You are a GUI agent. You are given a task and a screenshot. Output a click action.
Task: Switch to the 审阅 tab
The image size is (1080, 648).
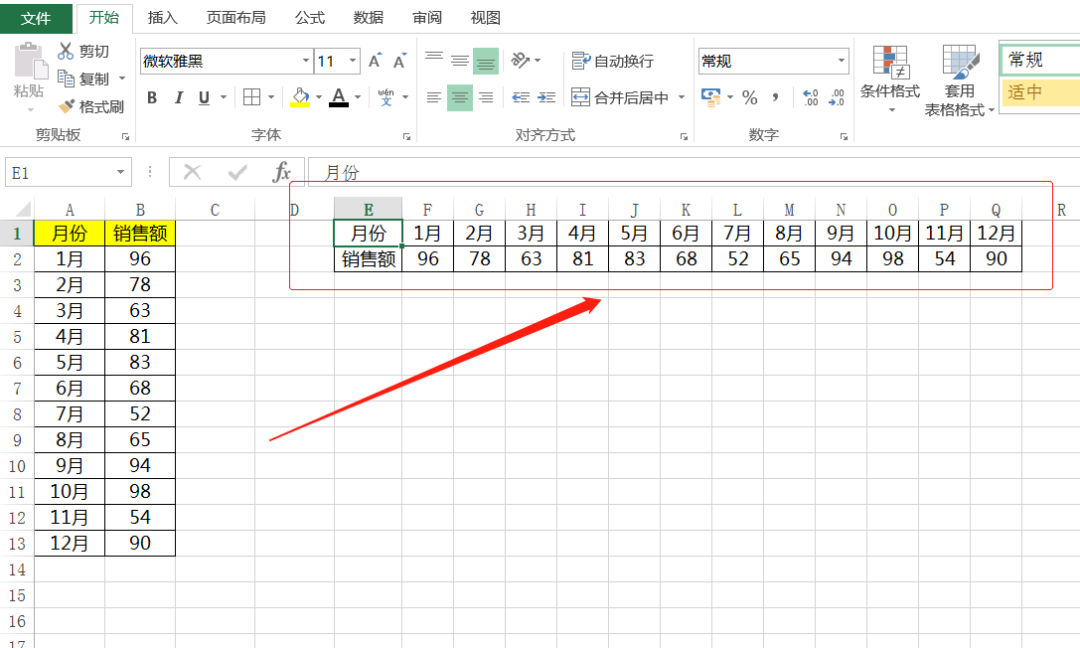click(x=427, y=18)
